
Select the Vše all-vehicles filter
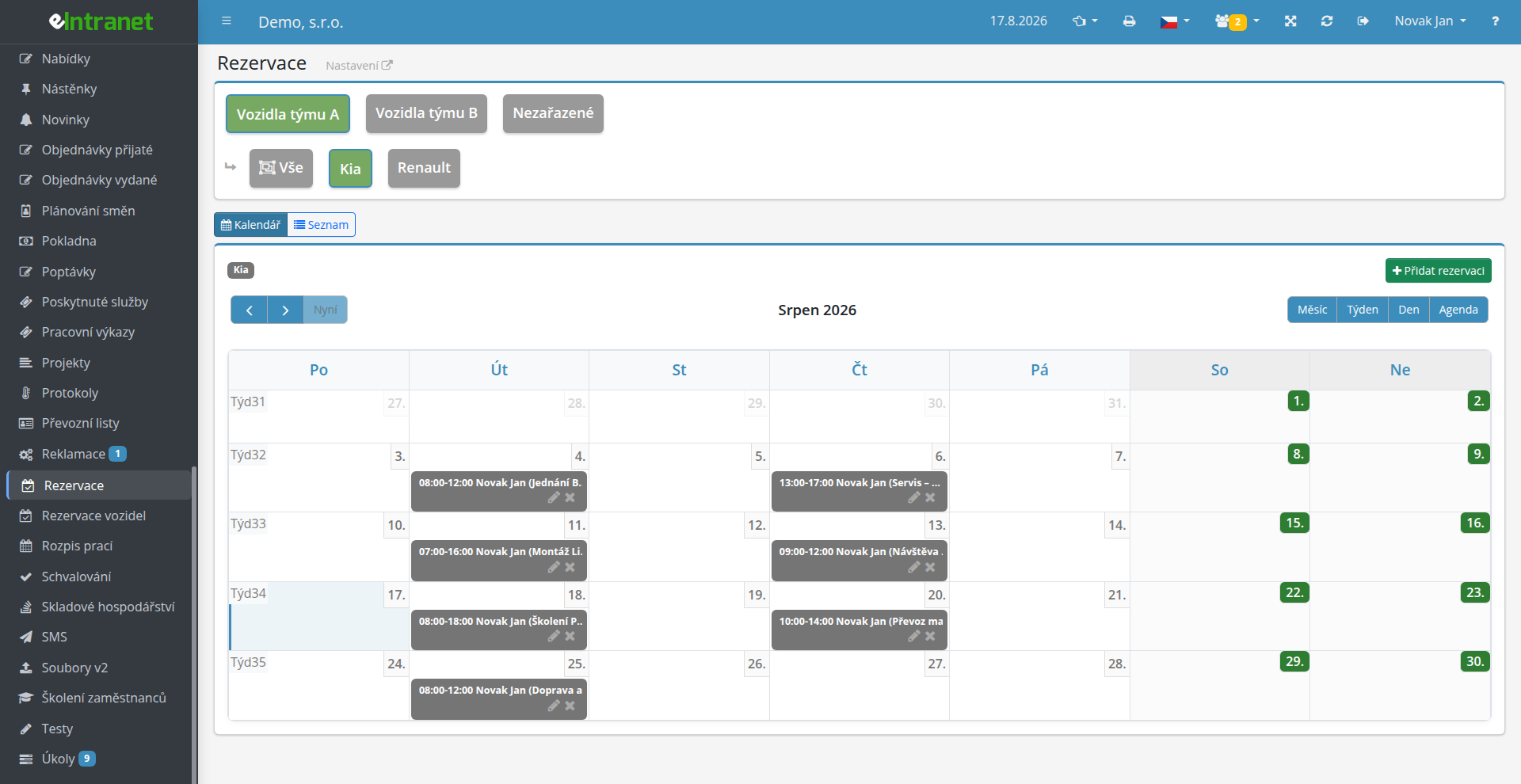click(x=281, y=168)
